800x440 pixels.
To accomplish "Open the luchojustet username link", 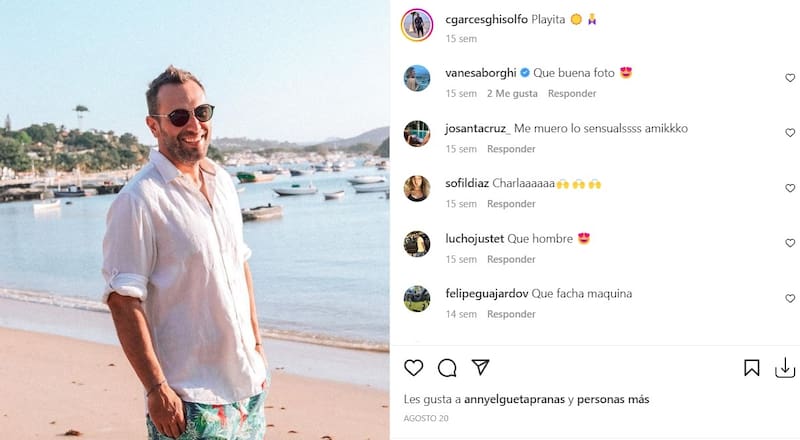I will click(474, 239).
